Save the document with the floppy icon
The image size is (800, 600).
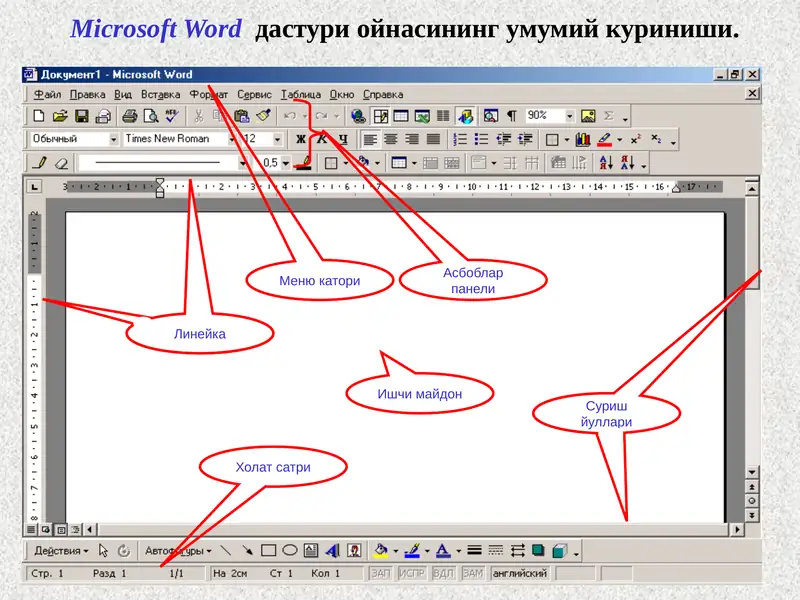(82, 116)
